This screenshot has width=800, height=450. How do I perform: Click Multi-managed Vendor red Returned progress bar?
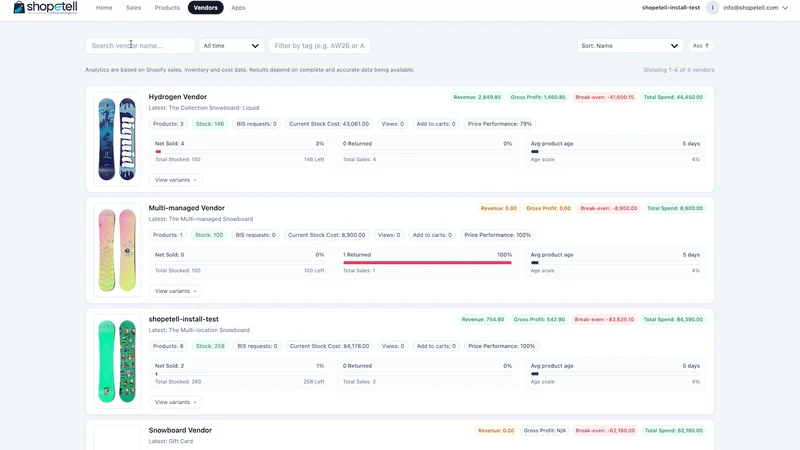point(427,263)
